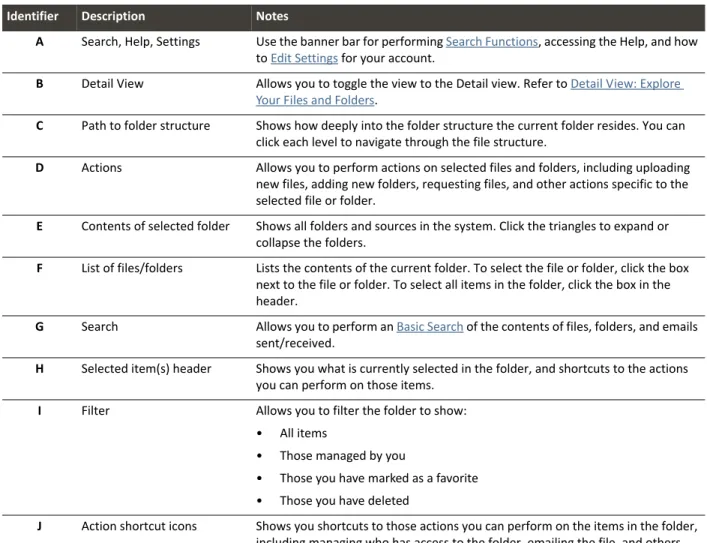707x543 pixels.
Task: Select identifier letter G
Action: pos(40,327)
